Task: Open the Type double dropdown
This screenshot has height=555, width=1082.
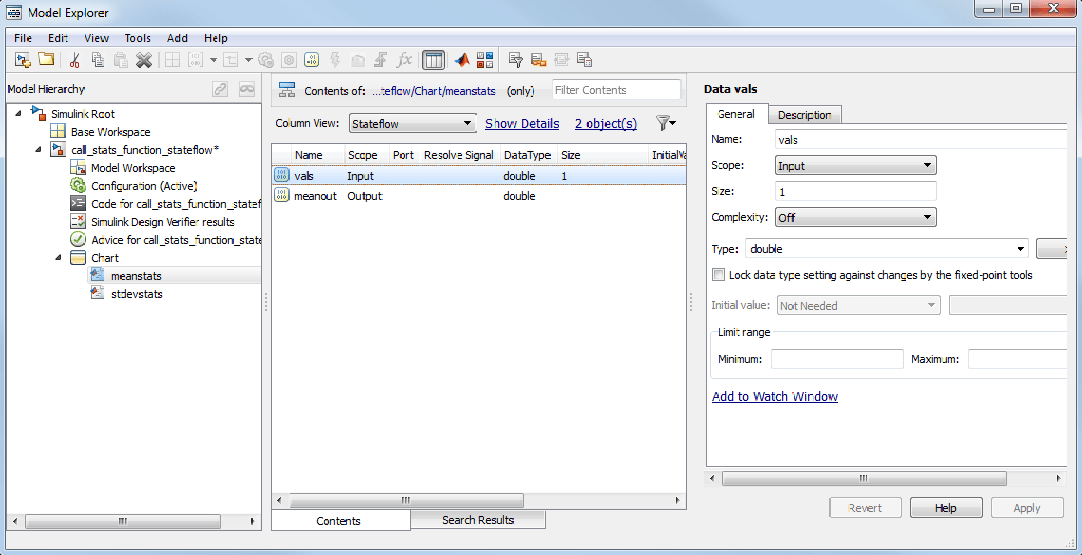Action: pyautogui.click(x=887, y=249)
